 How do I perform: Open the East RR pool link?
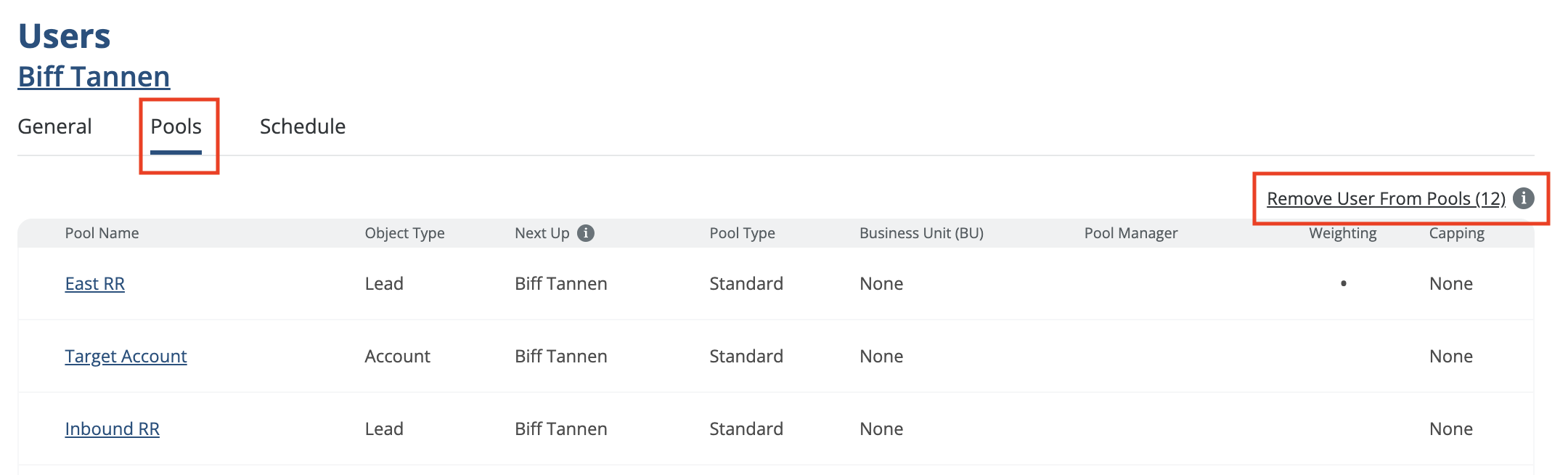point(95,284)
